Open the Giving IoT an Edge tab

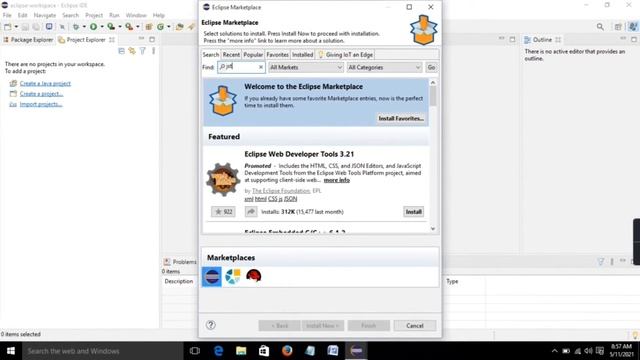coord(345,55)
